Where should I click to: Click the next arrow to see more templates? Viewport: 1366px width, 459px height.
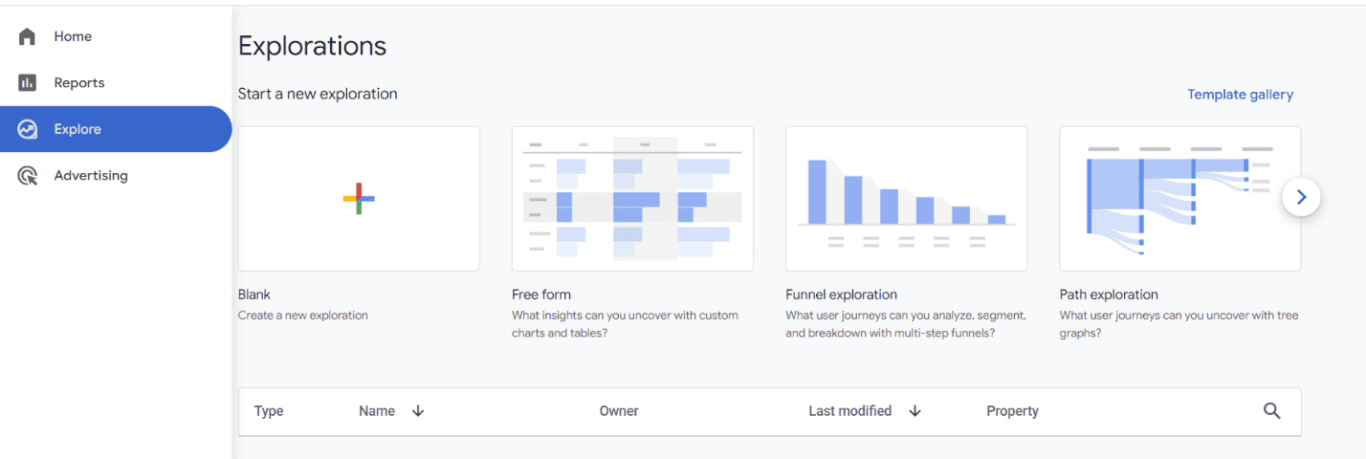(x=1301, y=198)
